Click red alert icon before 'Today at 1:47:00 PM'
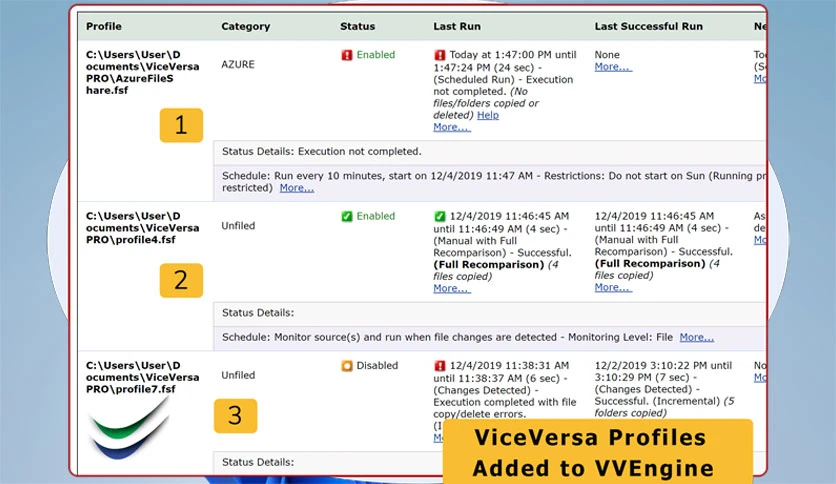This screenshot has height=484, width=836. (440, 55)
